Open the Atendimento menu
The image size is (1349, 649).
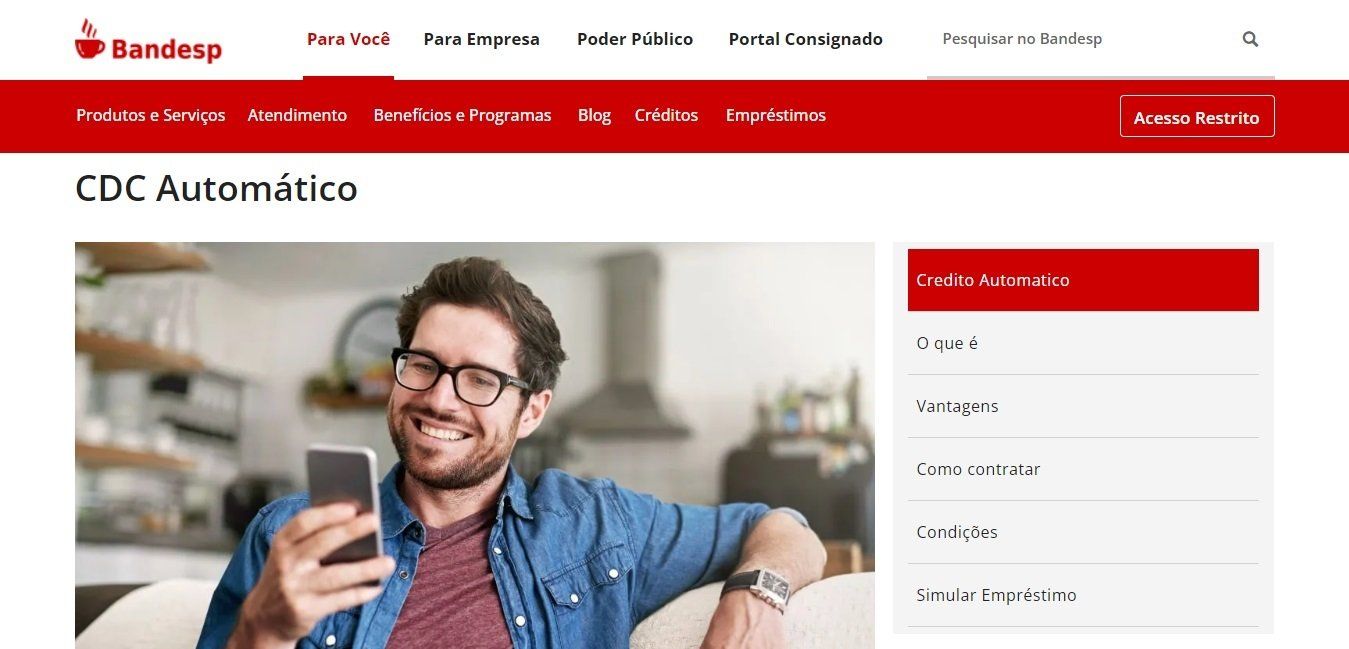pos(297,115)
